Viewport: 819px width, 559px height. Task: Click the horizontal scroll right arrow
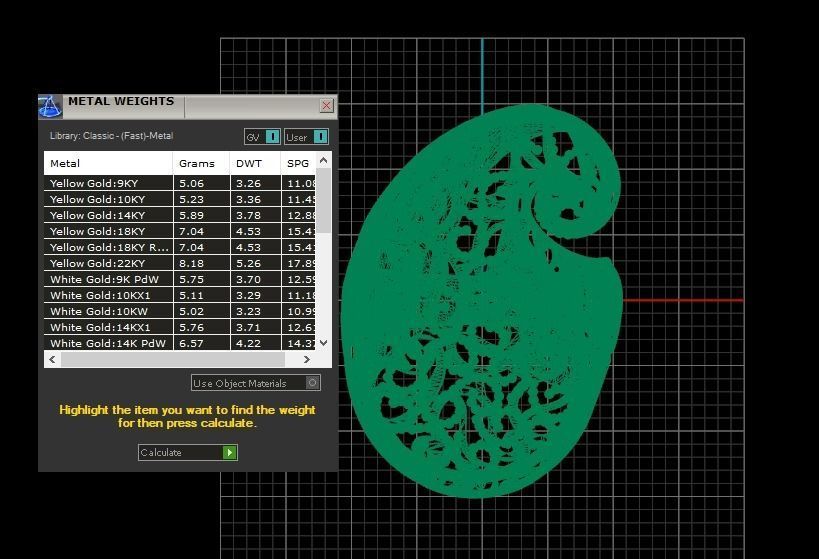307,359
